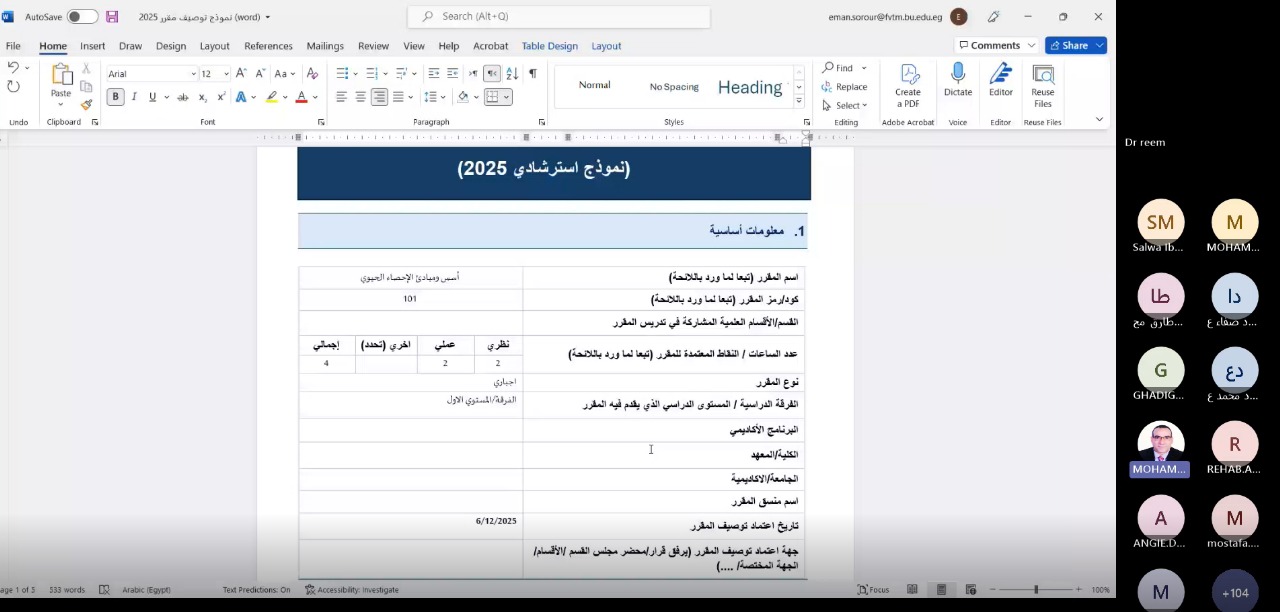This screenshot has width=1280, height=612.
Task: Redo the last action
Action: point(13,86)
